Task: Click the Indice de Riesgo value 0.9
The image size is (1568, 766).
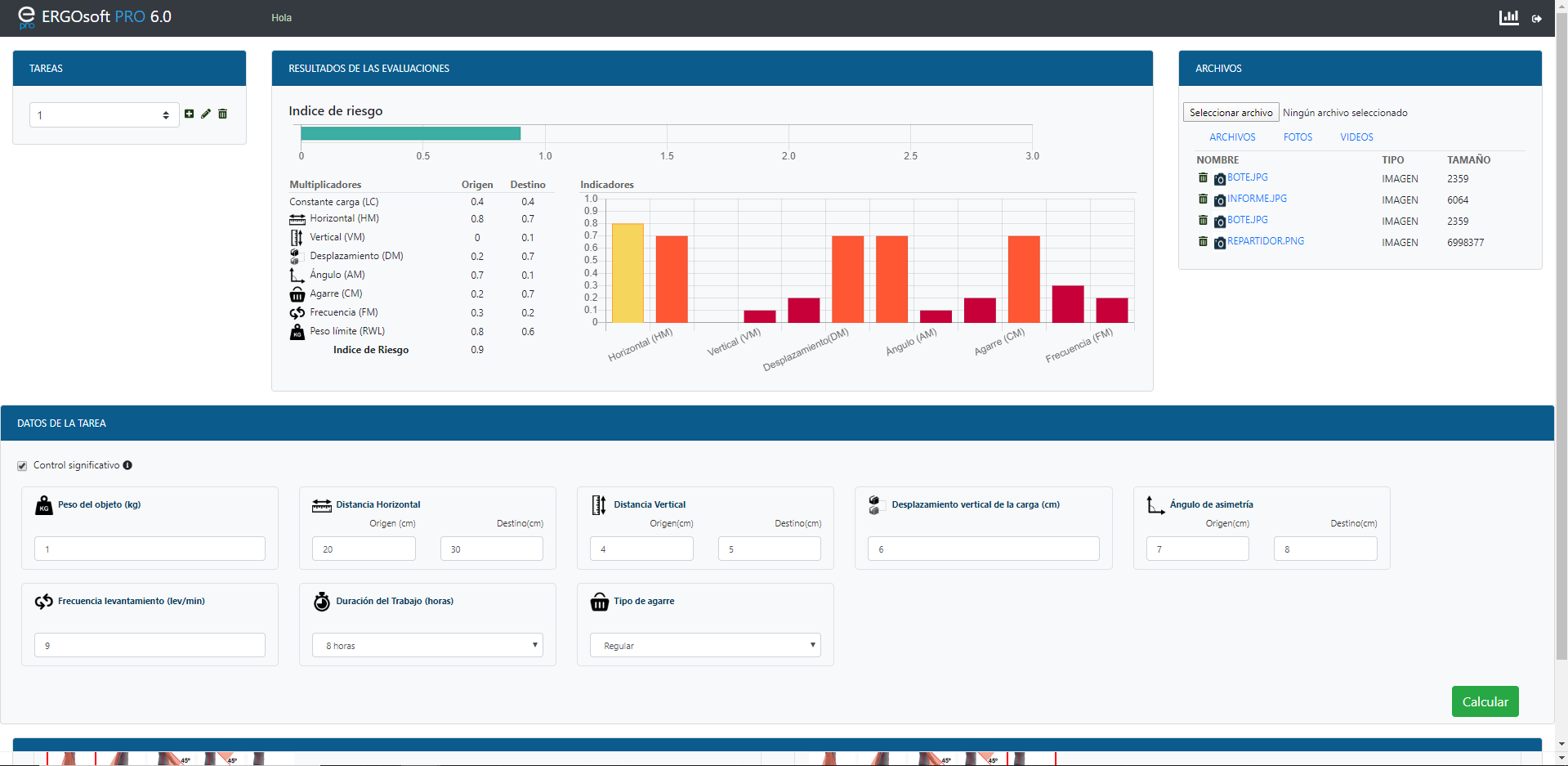Action: [477, 350]
